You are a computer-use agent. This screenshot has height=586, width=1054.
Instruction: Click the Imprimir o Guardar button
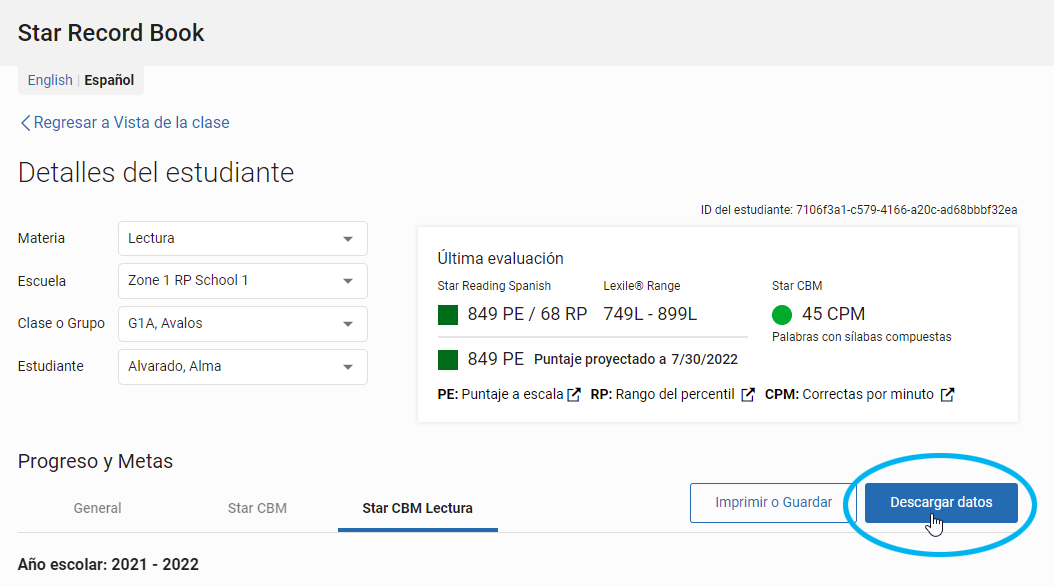pos(773,503)
